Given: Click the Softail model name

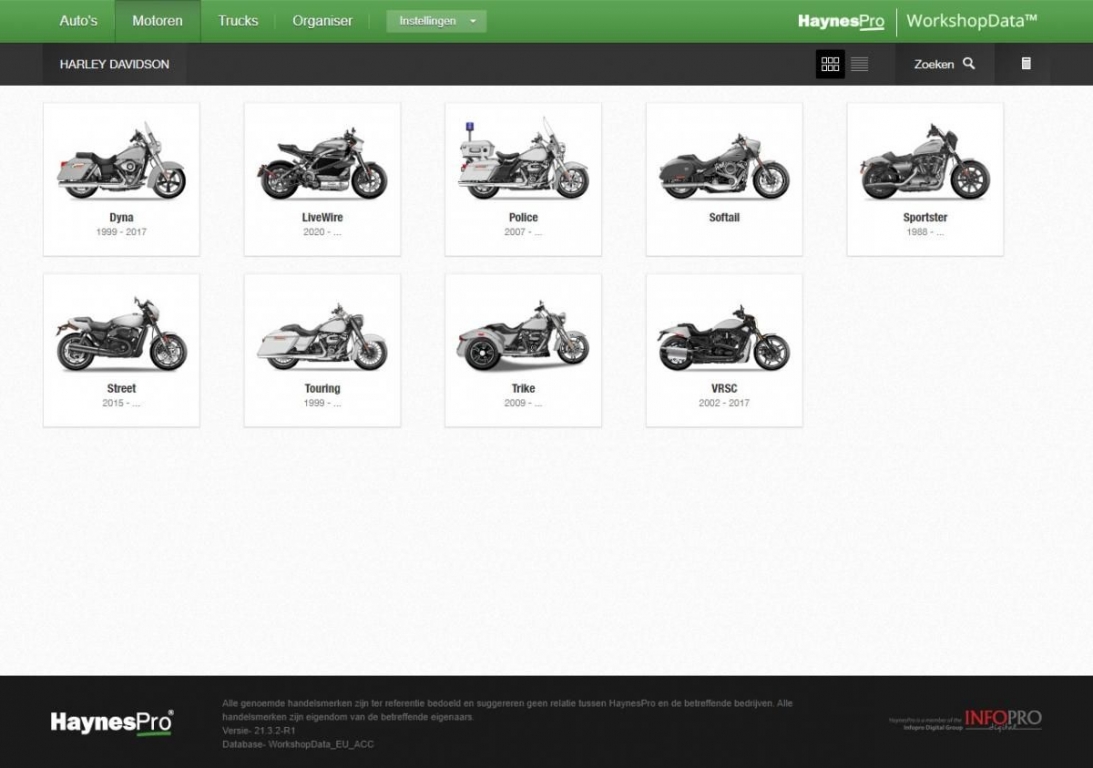Looking at the screenshot, I should [724, 217].
